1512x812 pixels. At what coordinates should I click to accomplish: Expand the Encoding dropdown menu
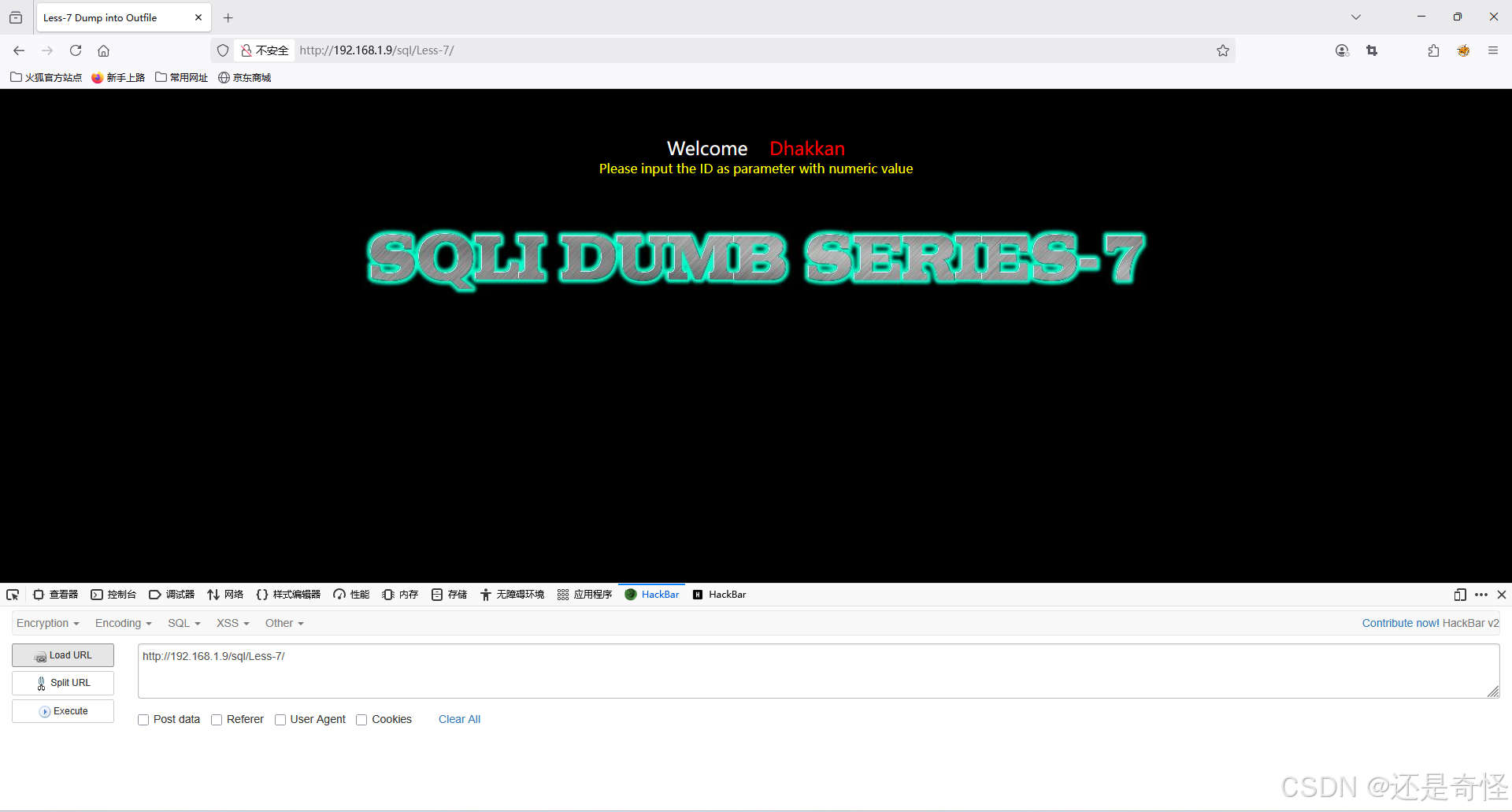[x=124, y=623]
